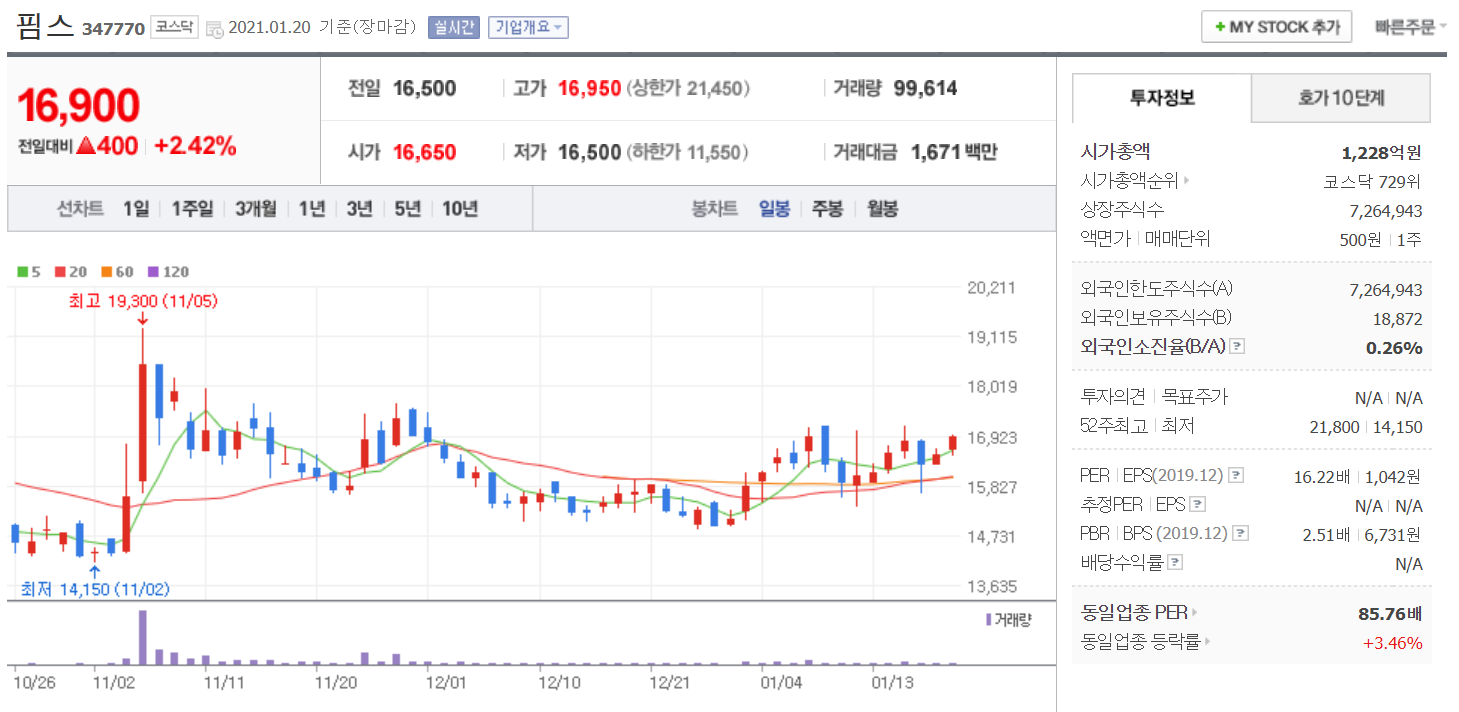Click the 코스닥 market badge

coord(175,27)
